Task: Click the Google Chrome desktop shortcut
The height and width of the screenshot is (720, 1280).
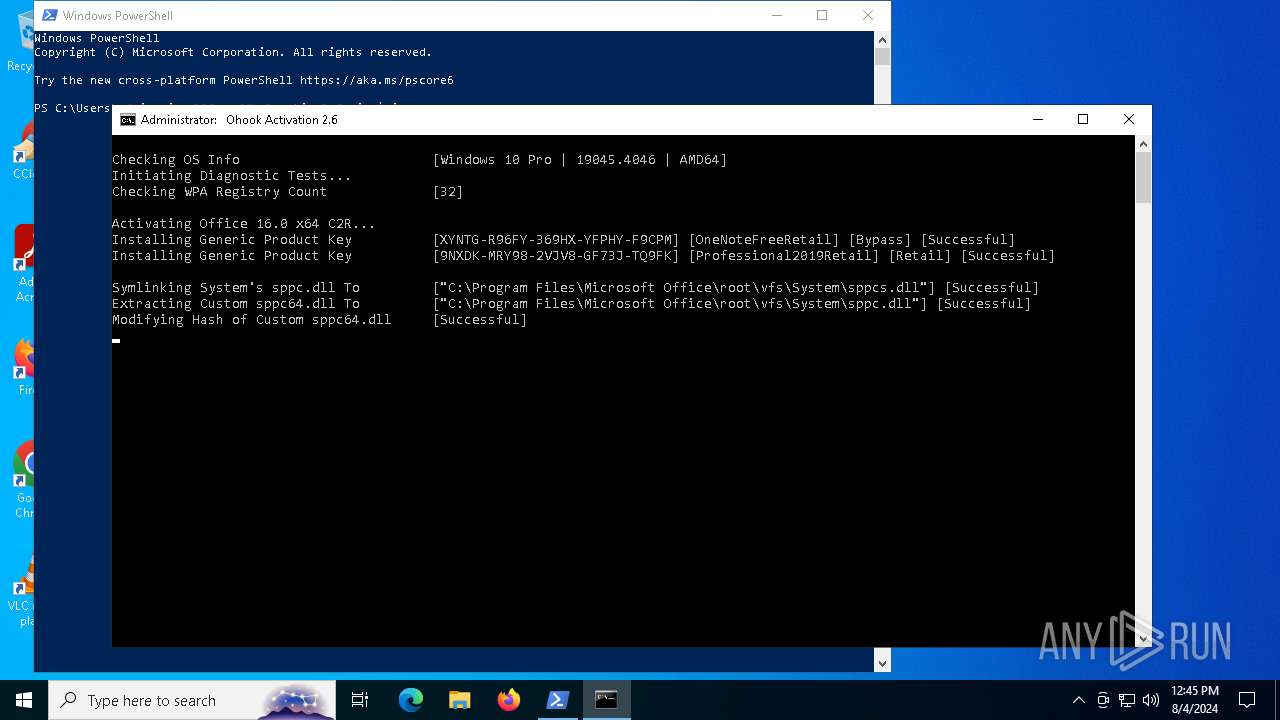Action: [24, 480]
